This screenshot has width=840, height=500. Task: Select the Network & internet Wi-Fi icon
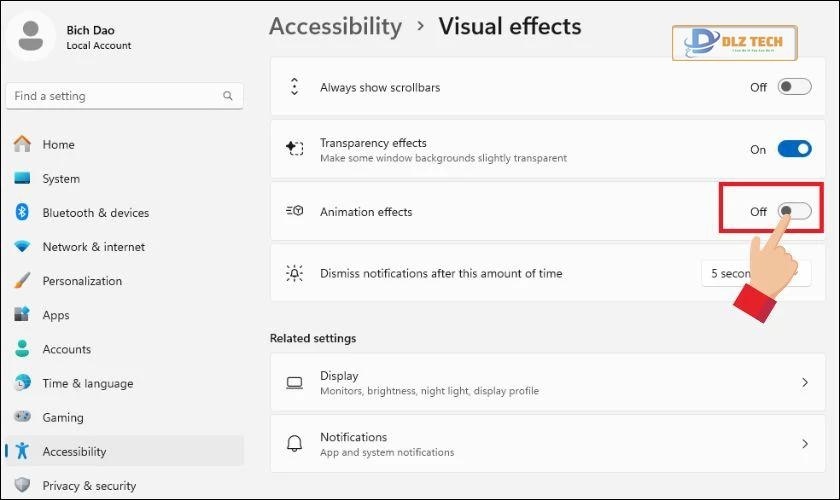[22, 246]
